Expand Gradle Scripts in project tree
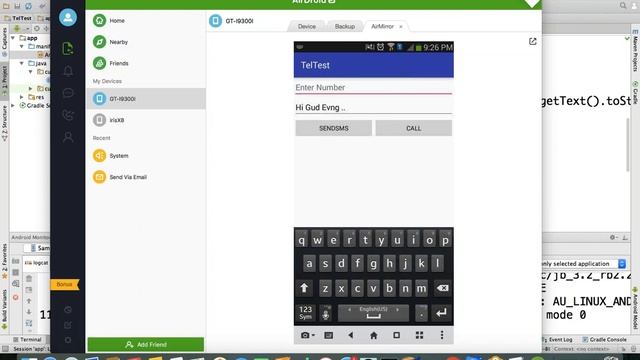 click(13, 105)
